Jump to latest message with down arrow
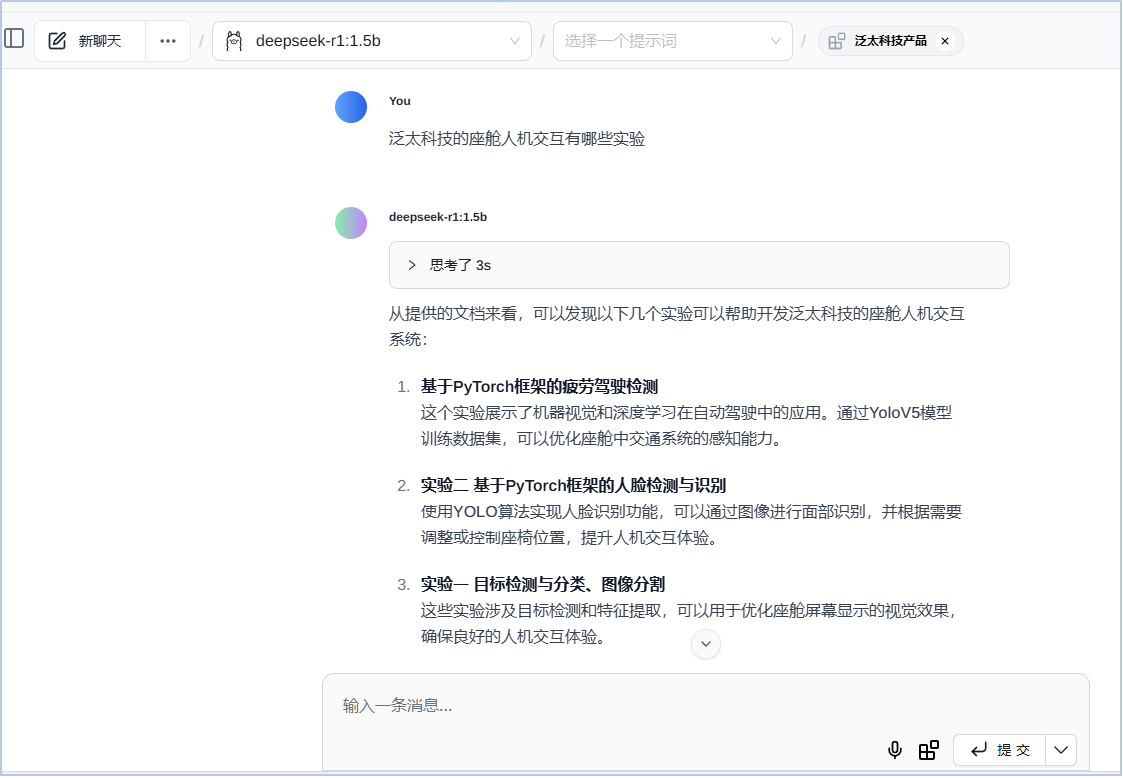This screenshot has height=778, width=1123. point(705,643)
